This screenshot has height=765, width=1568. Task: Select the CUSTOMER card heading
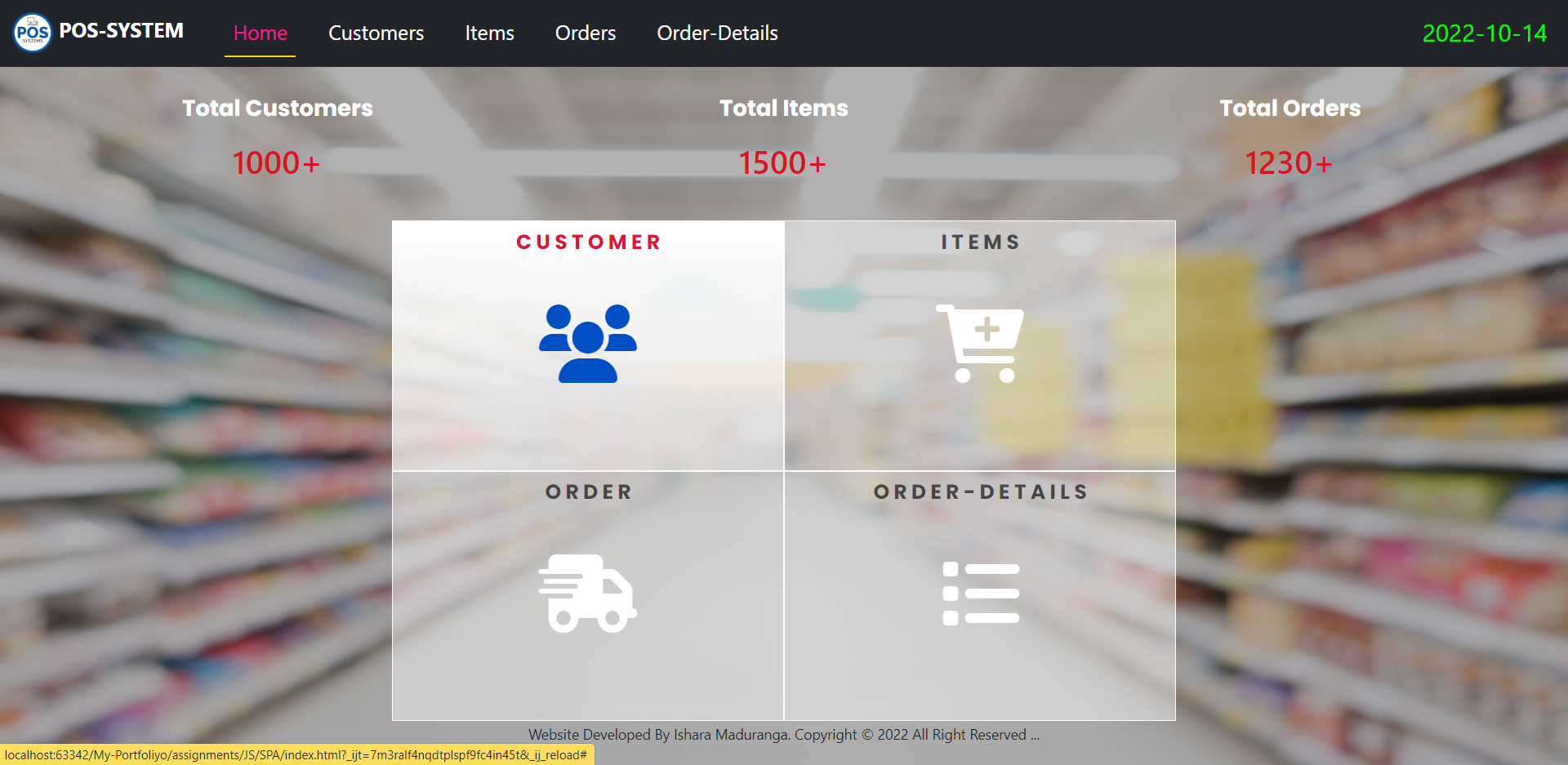pos(588,242)
